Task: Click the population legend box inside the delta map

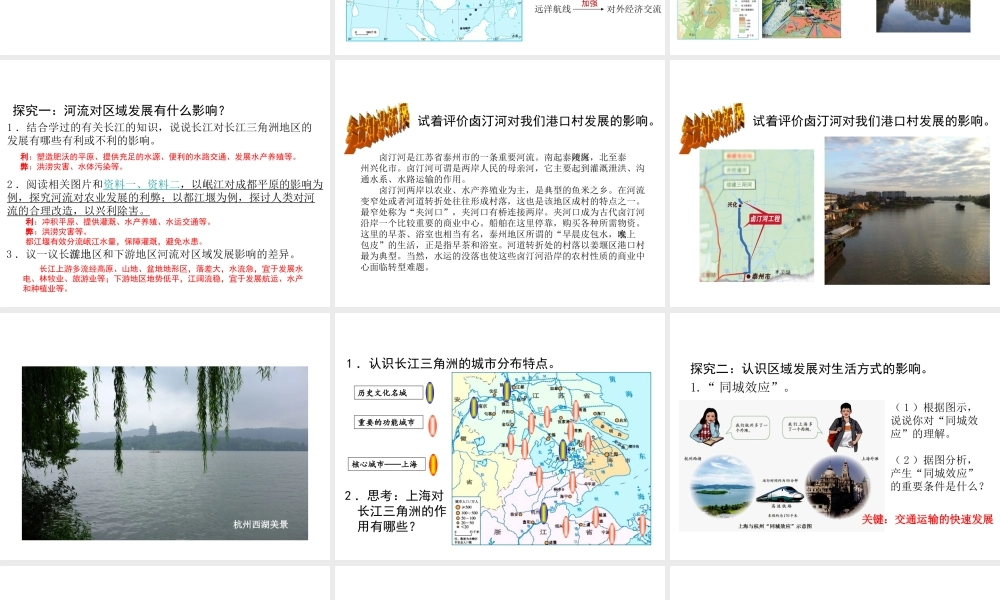Action: [469, 520]
